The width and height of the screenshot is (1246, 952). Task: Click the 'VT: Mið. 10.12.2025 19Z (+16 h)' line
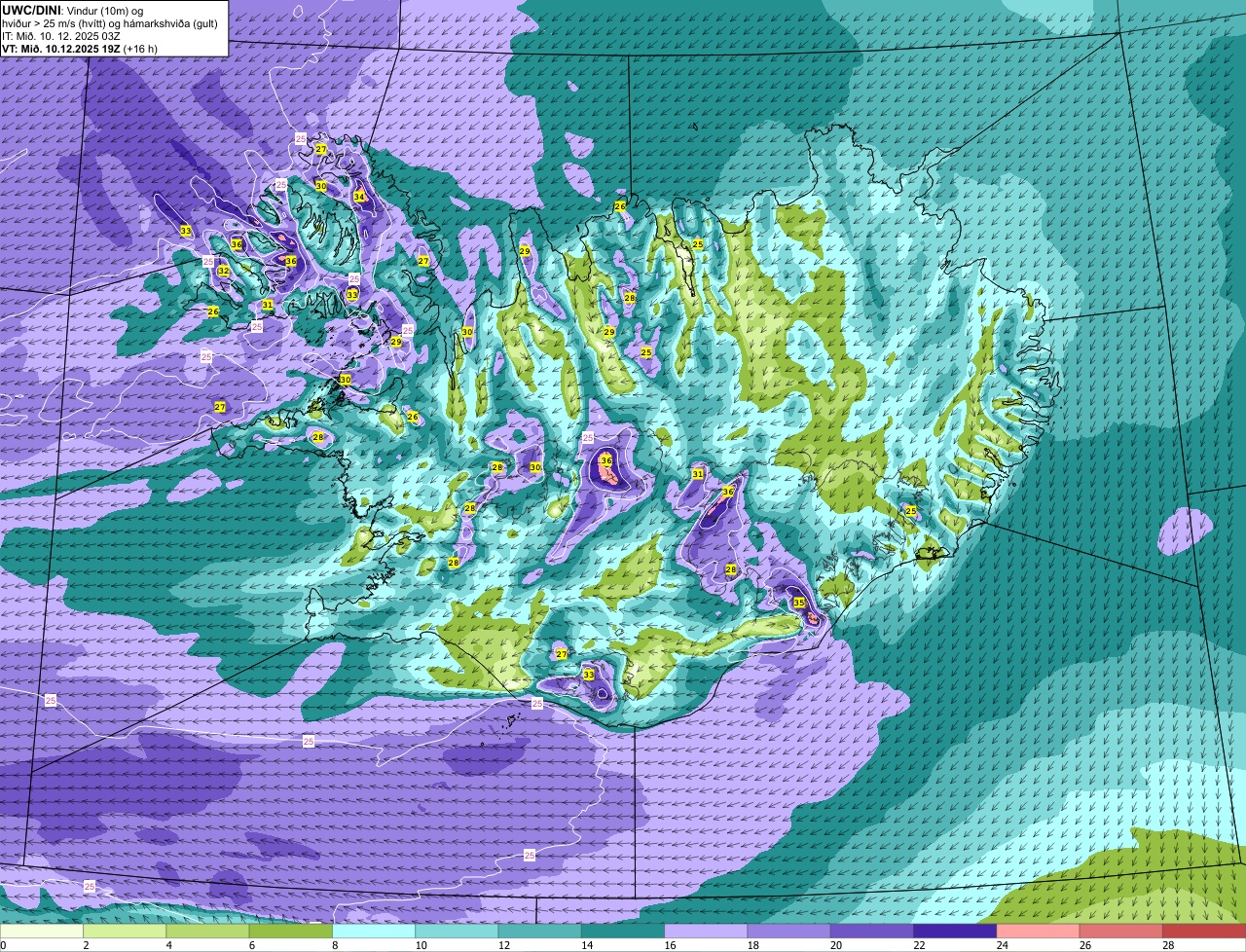[80, 48]
